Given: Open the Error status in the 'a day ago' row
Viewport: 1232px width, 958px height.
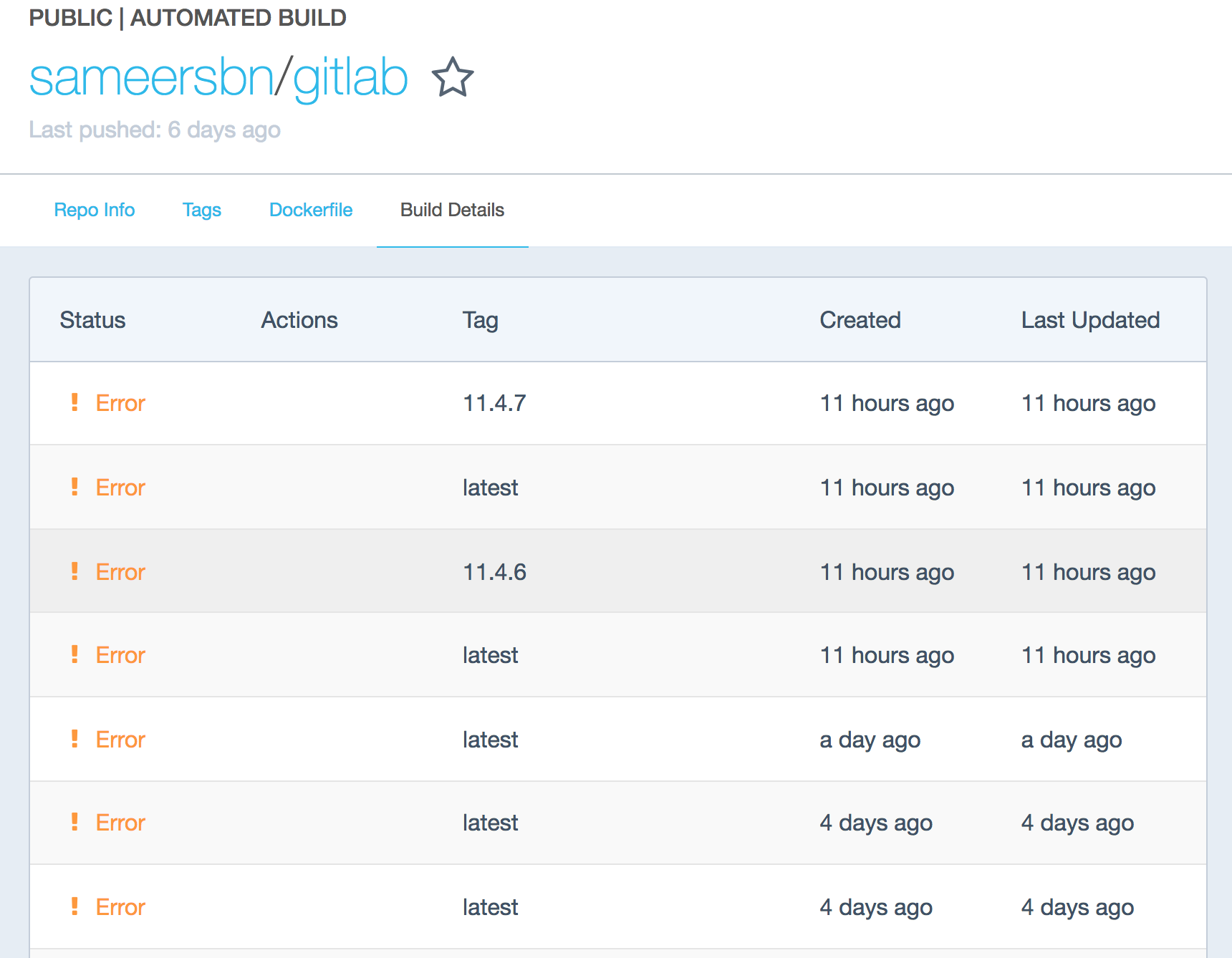Looking at the screenshot, I should point(120,740).
